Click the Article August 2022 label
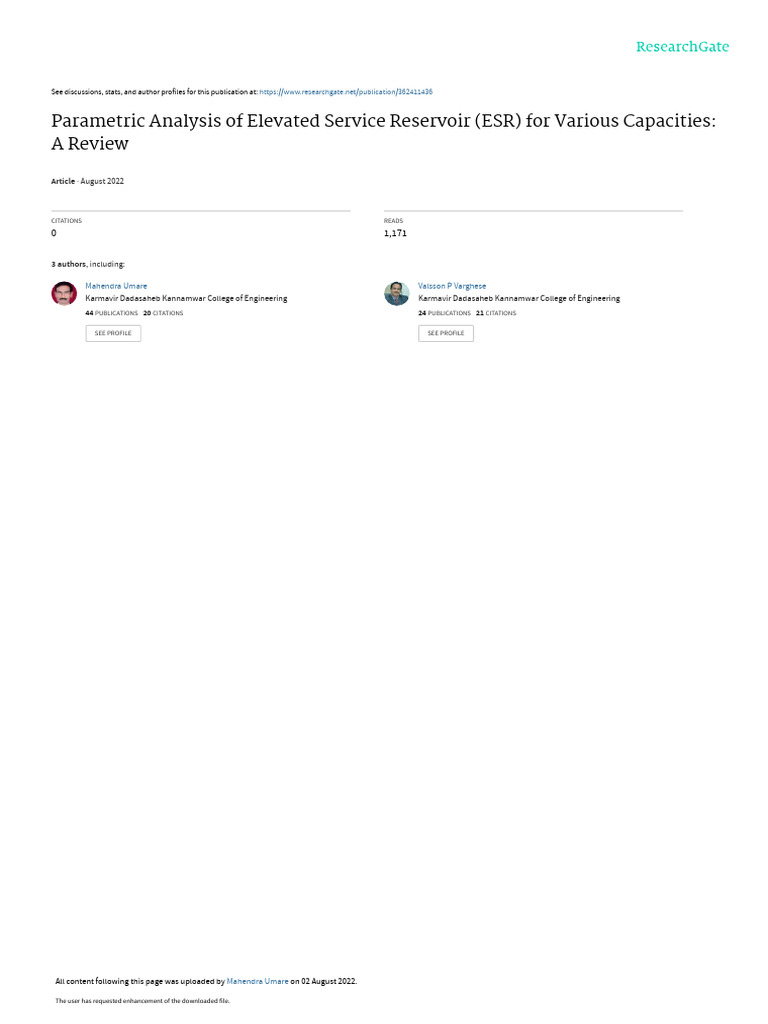 point(88,181)
